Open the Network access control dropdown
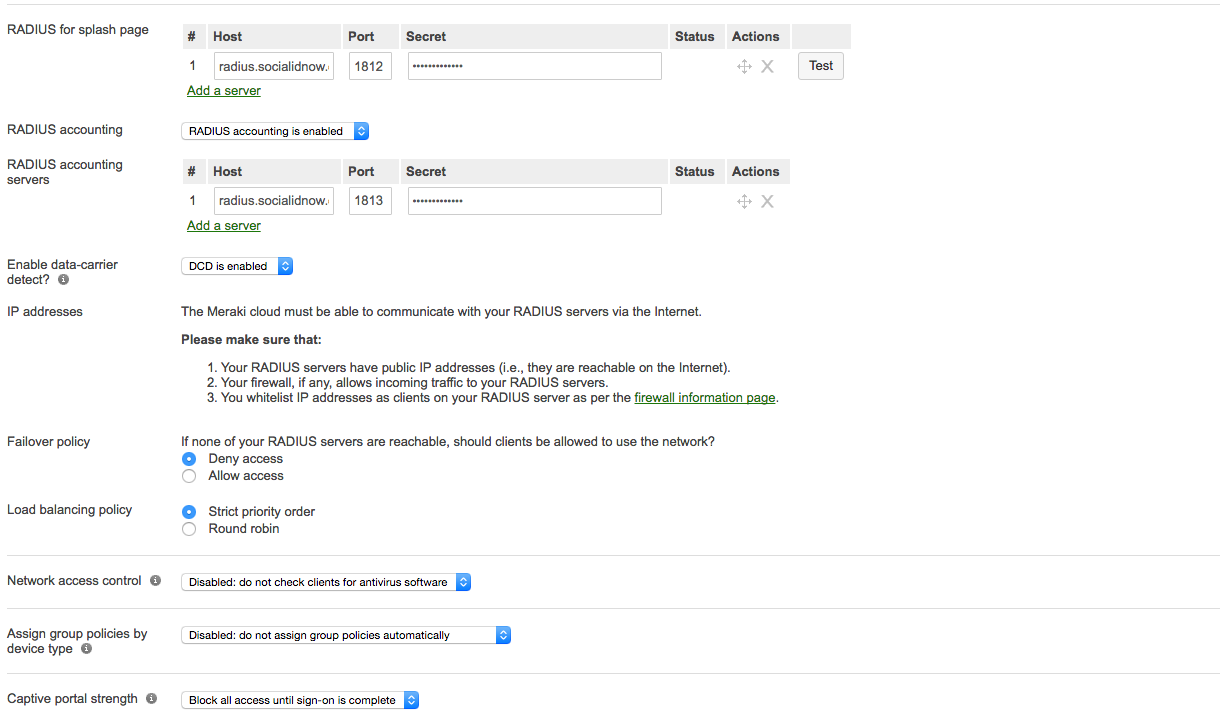1226x717 pixels. click(326, 580)
